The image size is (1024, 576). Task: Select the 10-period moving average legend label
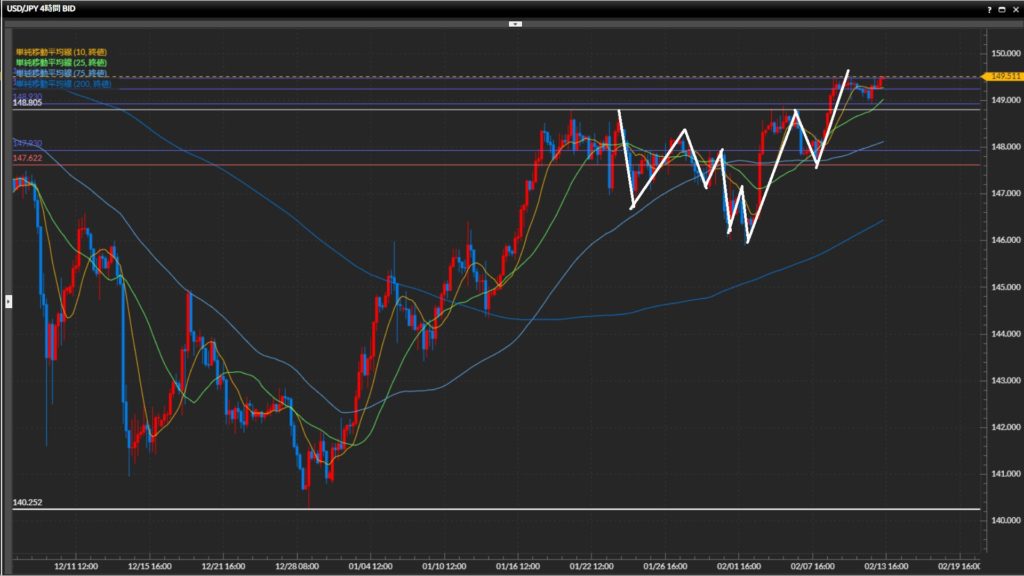61,51
